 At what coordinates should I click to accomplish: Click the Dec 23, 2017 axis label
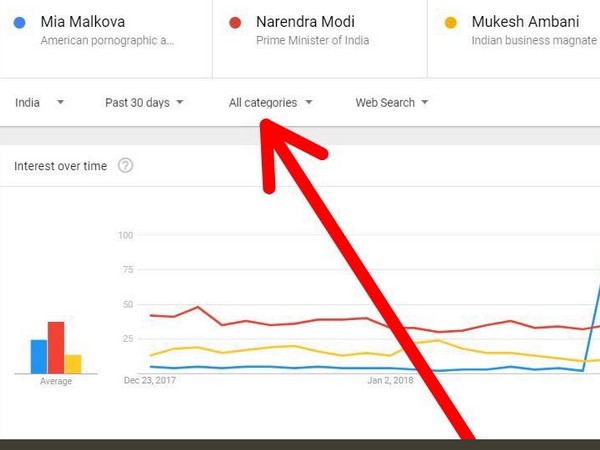point(150,380)
